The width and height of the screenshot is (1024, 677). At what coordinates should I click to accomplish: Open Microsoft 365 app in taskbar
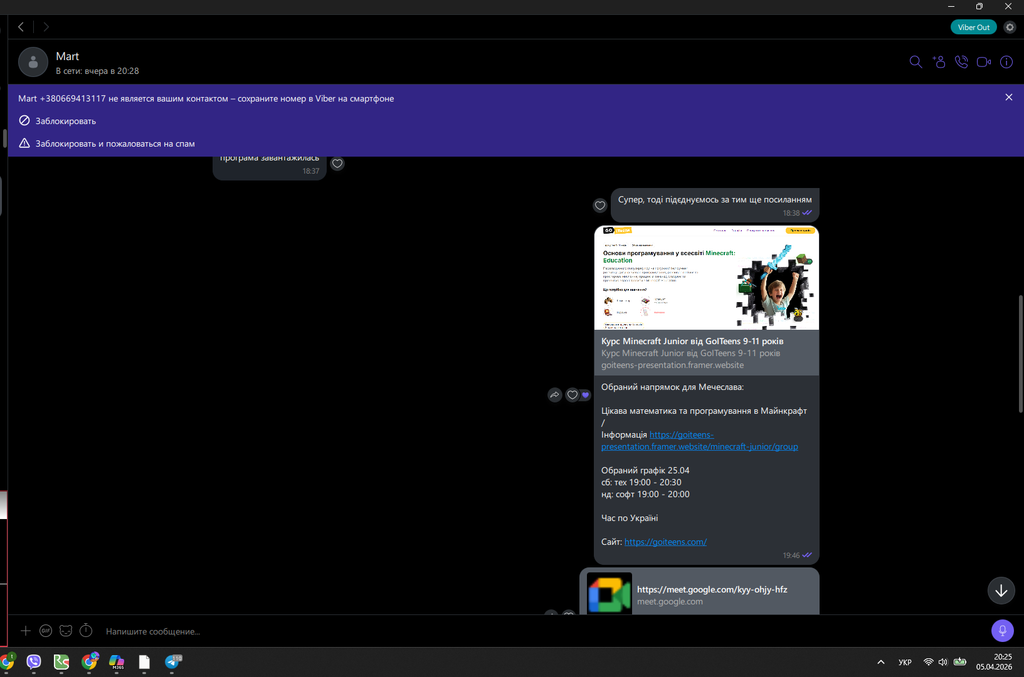[x=117, y=662]
